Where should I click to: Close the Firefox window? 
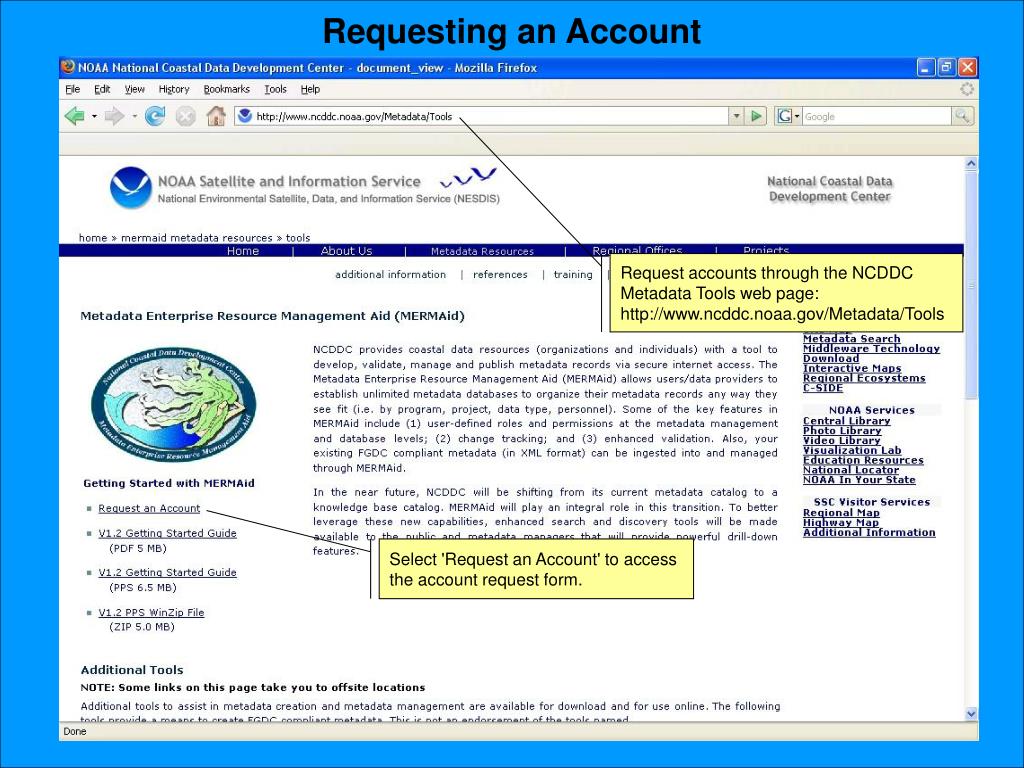pyautogui.click(x=968, y=67)
